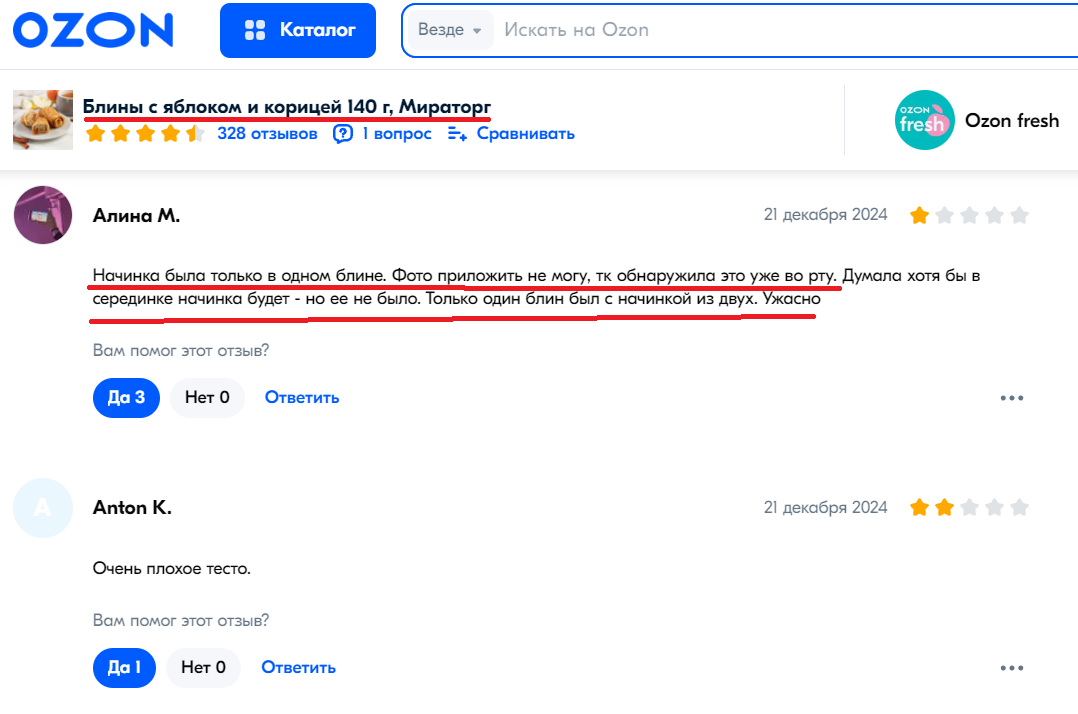Click Ответить under Anton K. review
The image size is (1078, 714).
pos(298,667)
